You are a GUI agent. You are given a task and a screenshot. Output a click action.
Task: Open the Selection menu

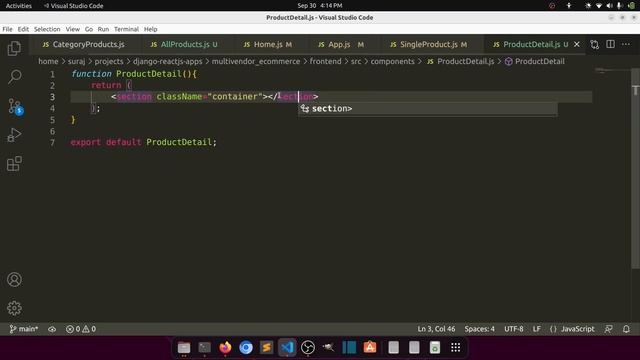pos(47,29)
